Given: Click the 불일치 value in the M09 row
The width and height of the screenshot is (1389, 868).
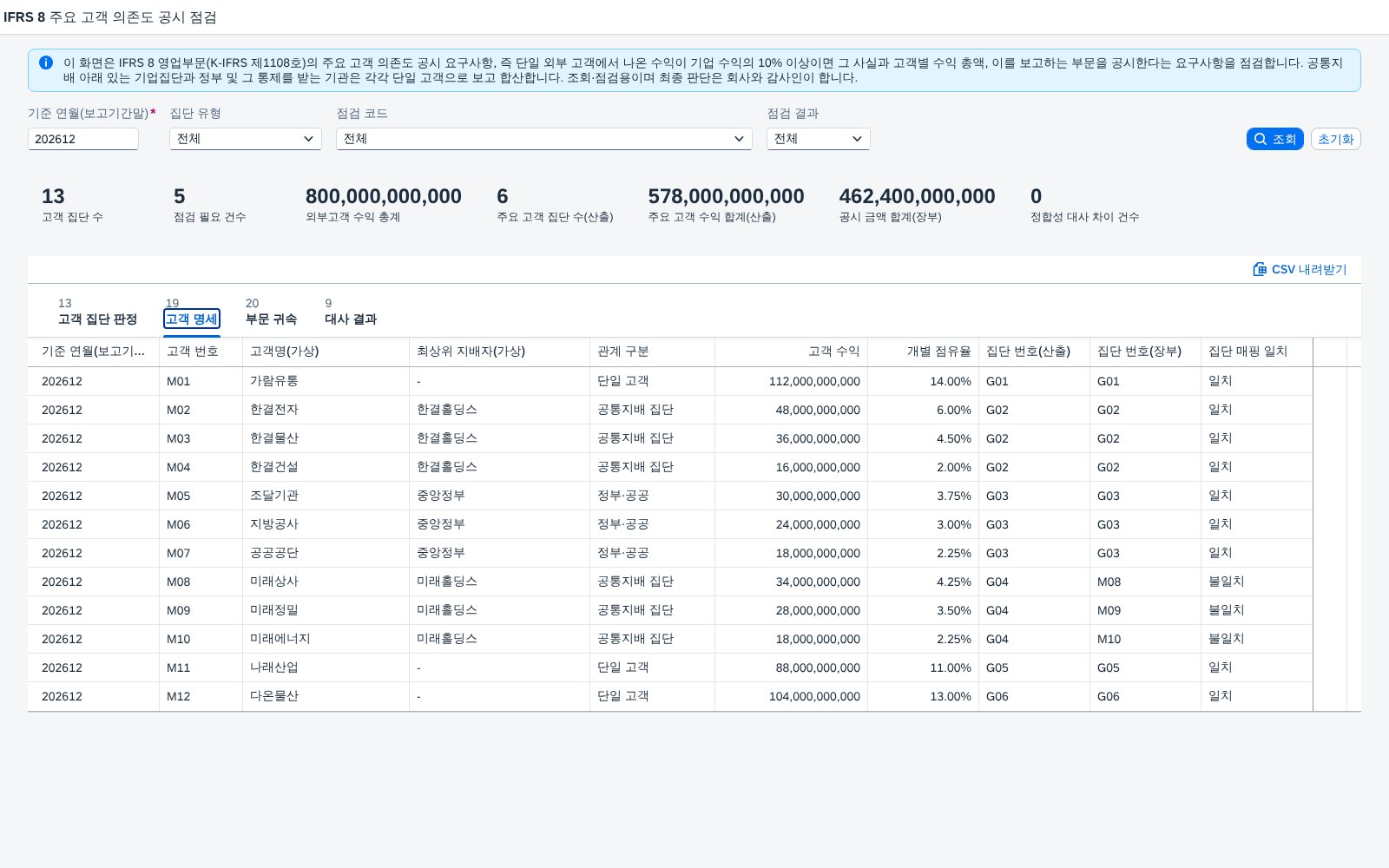Looking at the screenshot, I should coord(1226,610).
